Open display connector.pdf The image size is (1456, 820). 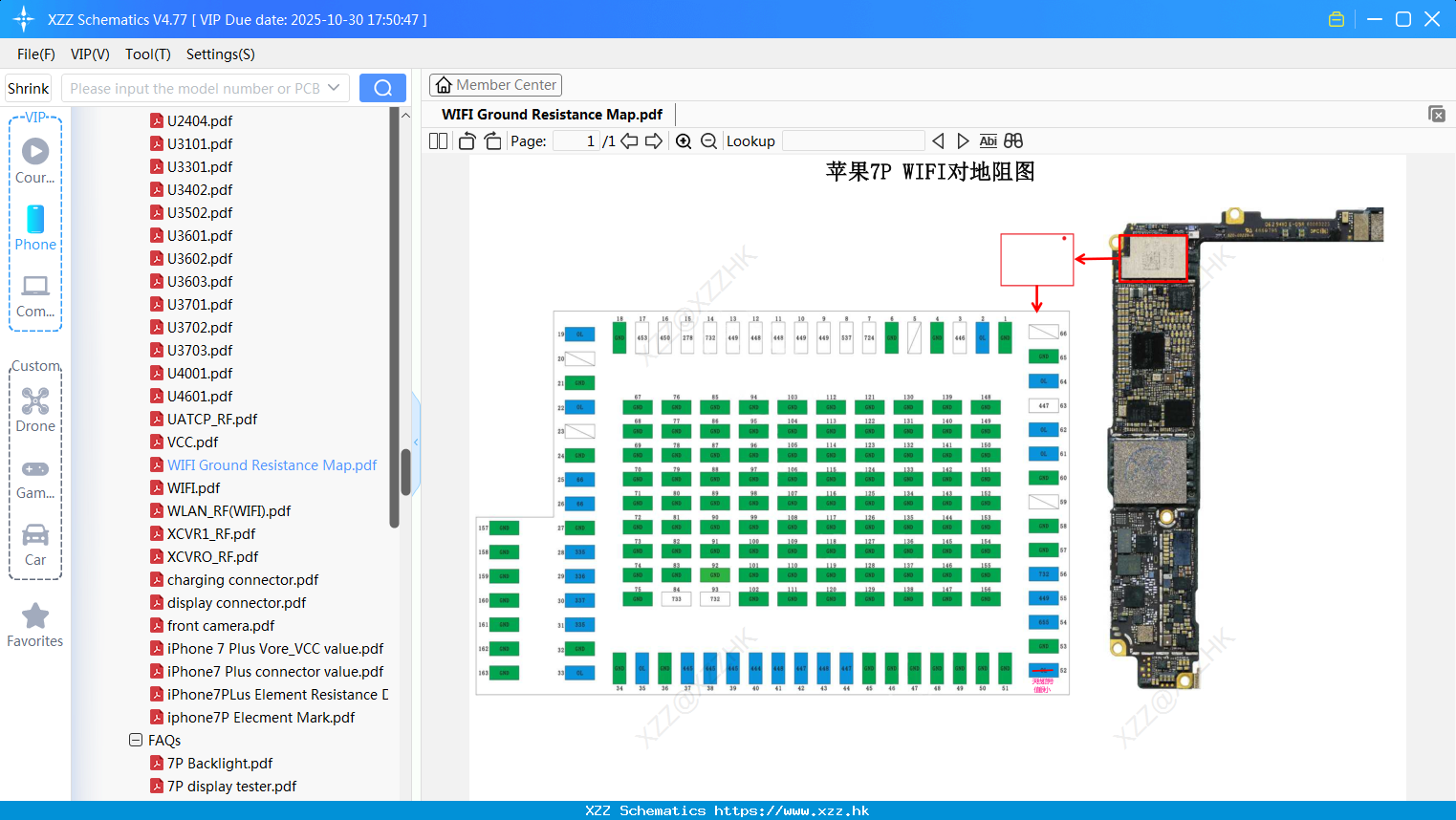pyautogui.click(x=236, y=602)
